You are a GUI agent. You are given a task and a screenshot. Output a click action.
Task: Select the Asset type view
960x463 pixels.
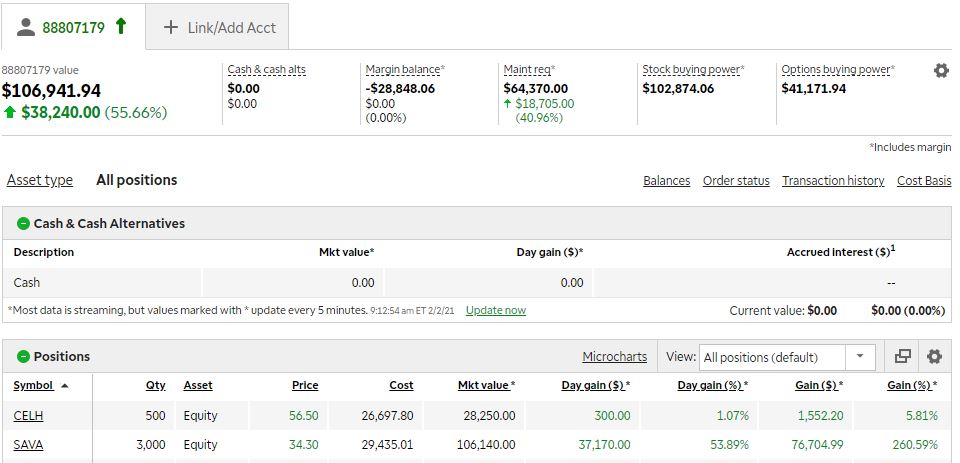pyautogui.click(x=40, y=181)
